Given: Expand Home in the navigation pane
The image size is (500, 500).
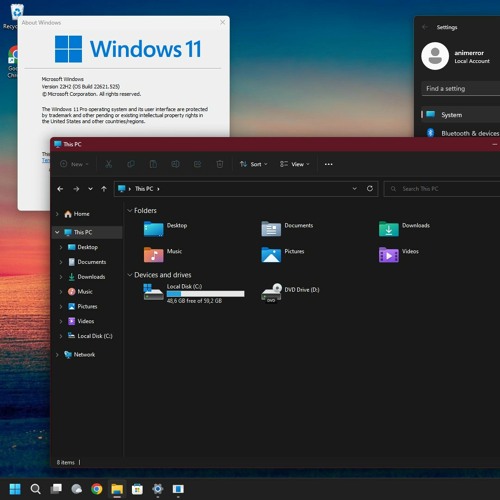Looking at the screenshot, I should 57,214.
